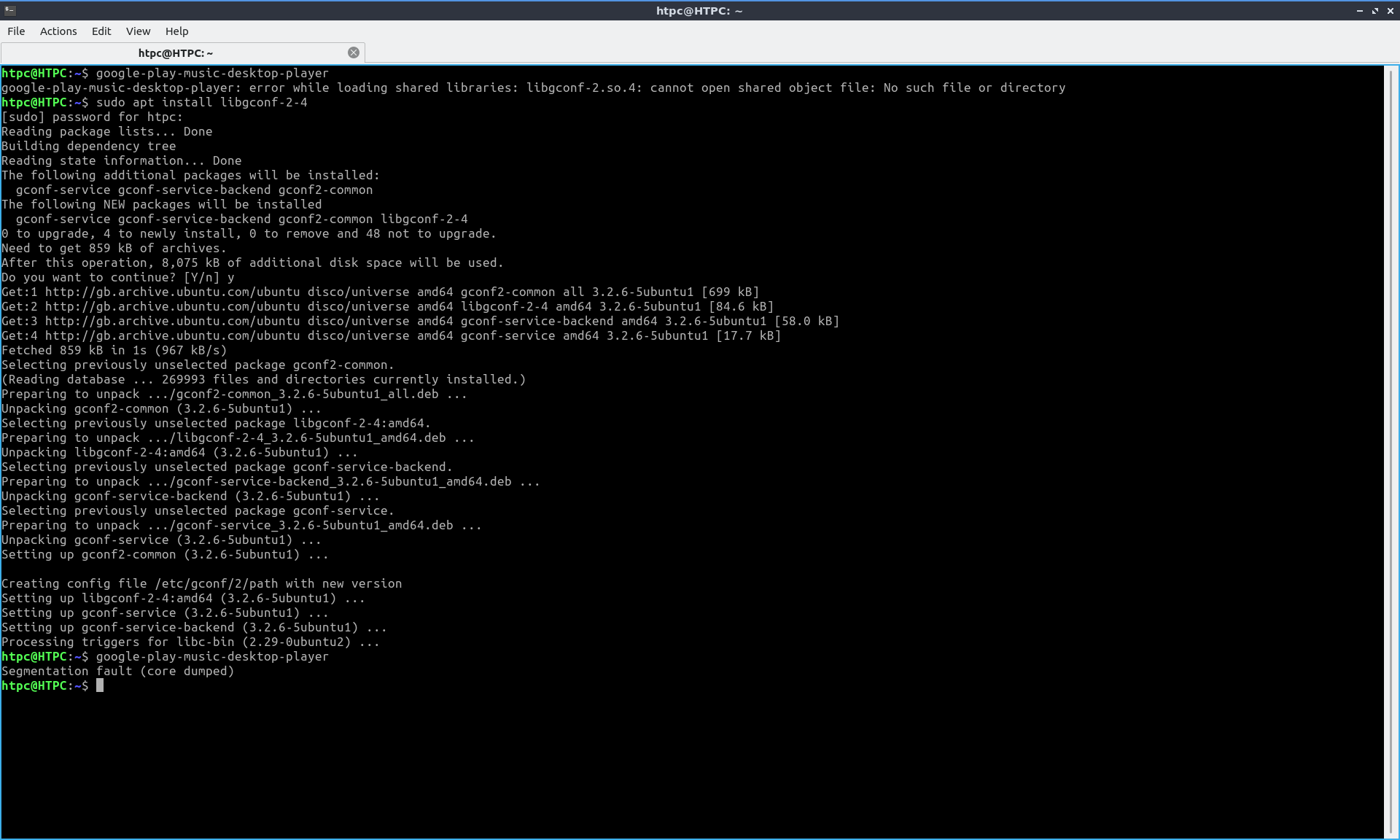This screenshot has width=1400, height=840.
Task: Click 'Creating config file /etc/gconf/2/path with new version'
Action: pos(202,583)
